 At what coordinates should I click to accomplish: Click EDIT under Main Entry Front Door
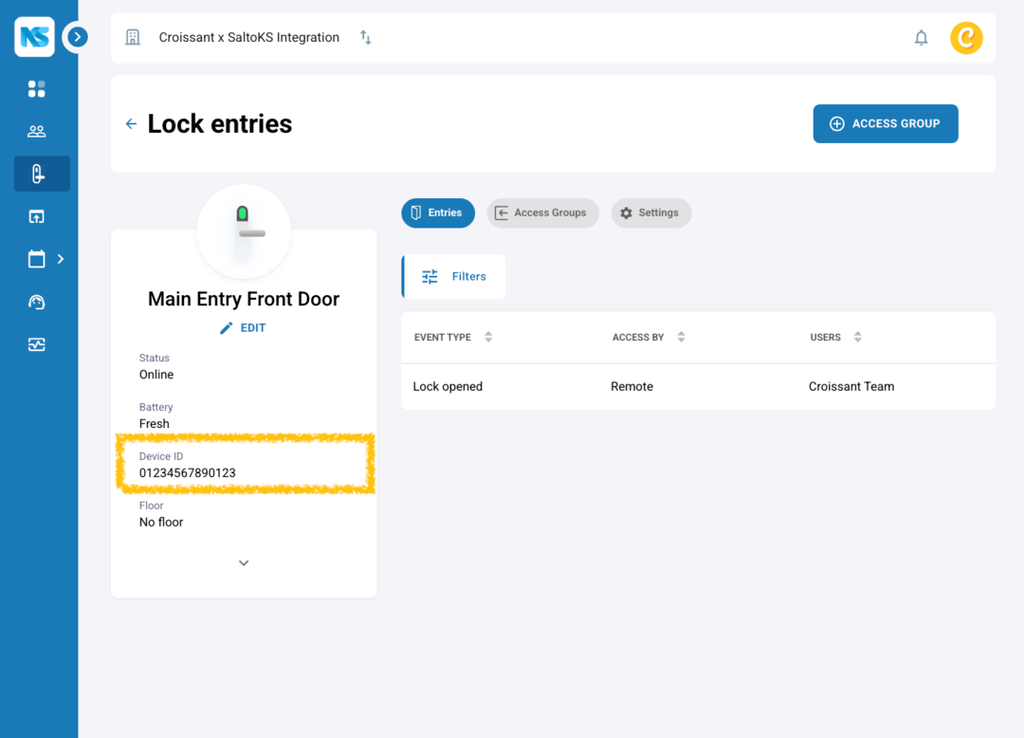click(x=243, y=328)
